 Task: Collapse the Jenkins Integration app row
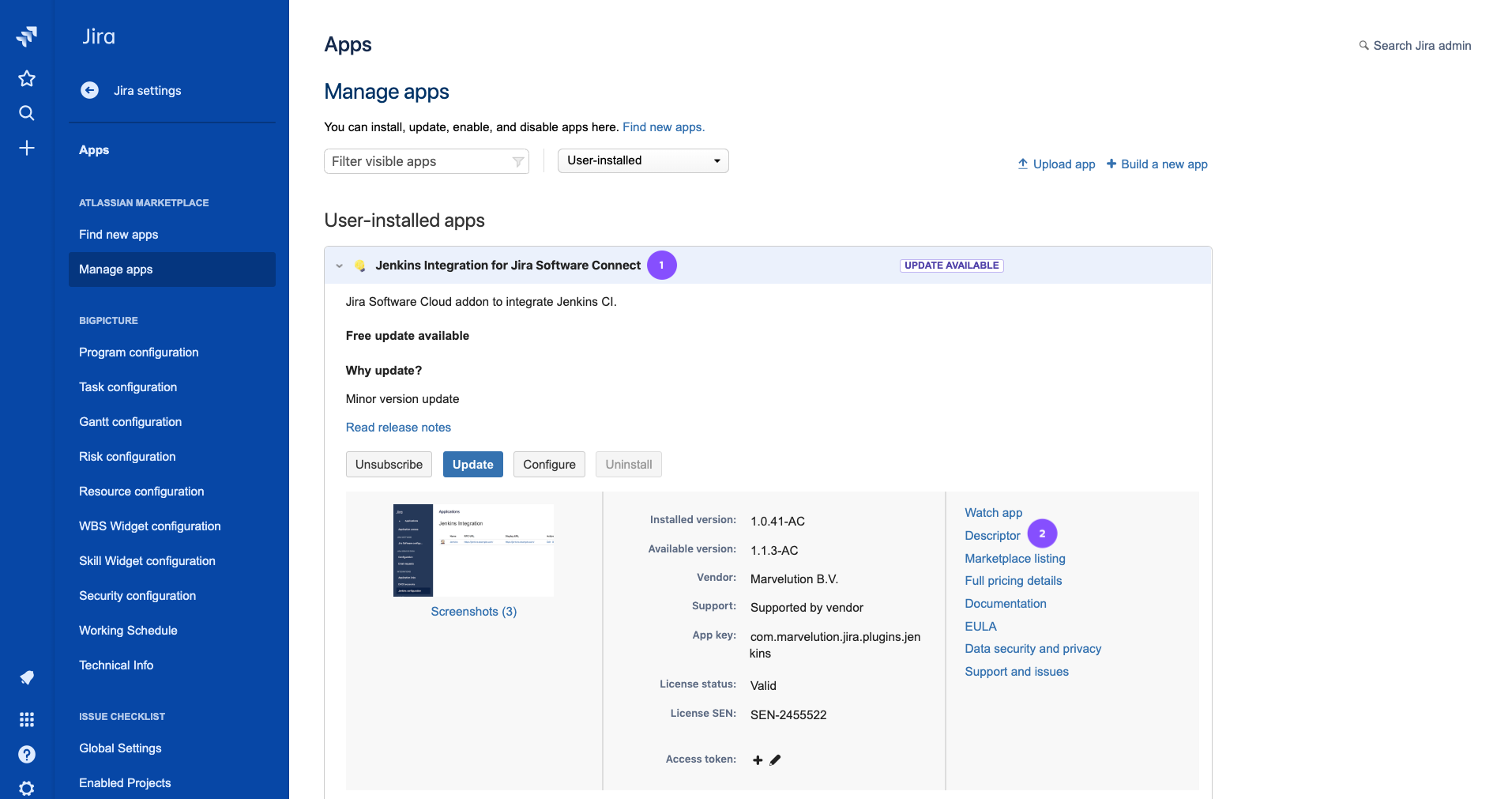[340, 266]
